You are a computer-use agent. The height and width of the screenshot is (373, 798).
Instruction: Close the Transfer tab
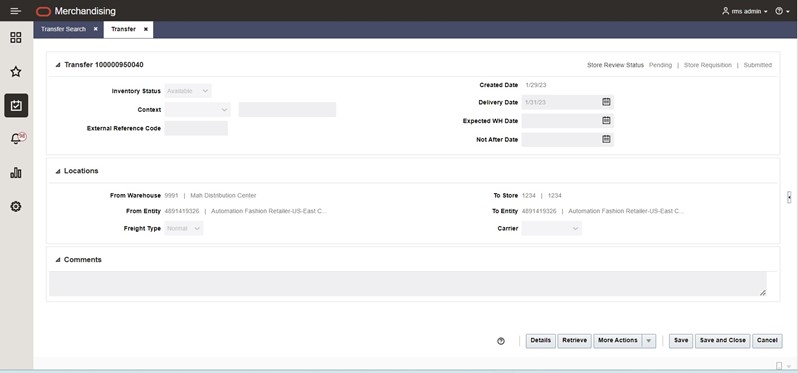pyautogui.click(x=146, y=29)
